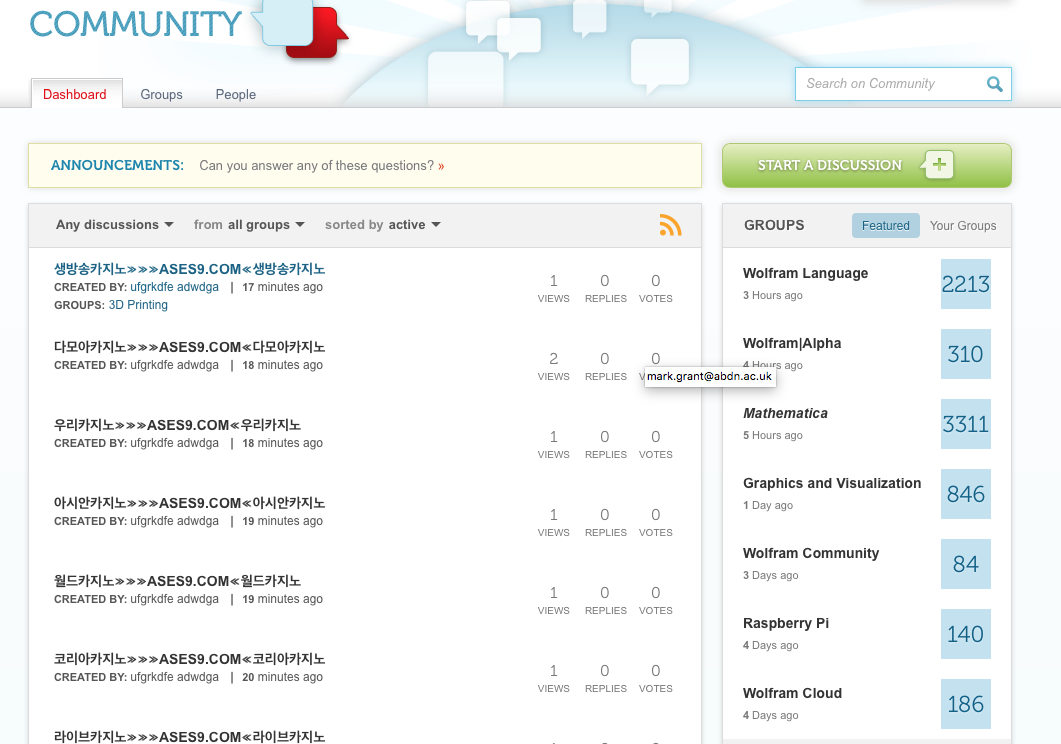
Task: Open the RSS feed icon
Action: point(670,225)
